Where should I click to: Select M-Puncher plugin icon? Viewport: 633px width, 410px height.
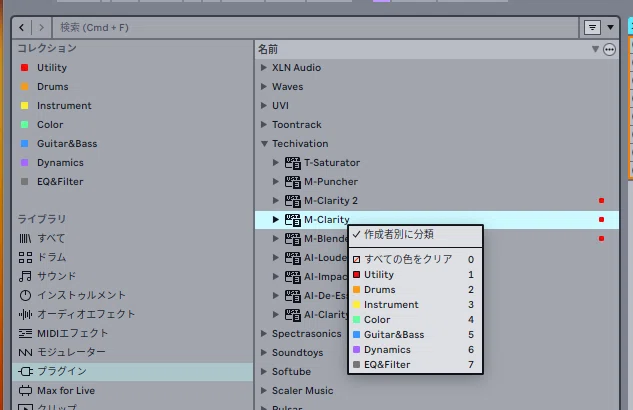pos(293,182)
